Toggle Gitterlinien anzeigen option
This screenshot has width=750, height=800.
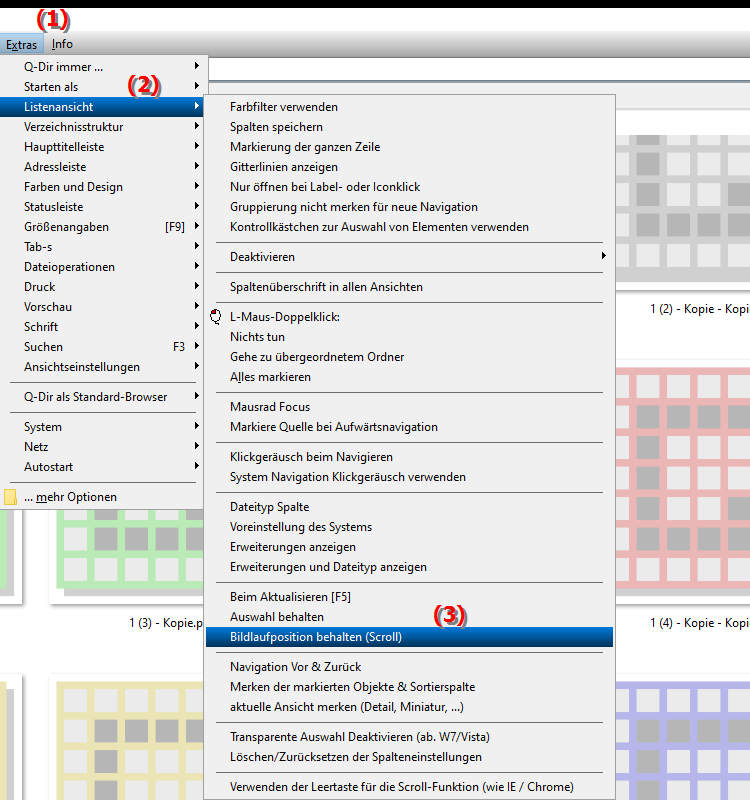click(x=284, y=167)
